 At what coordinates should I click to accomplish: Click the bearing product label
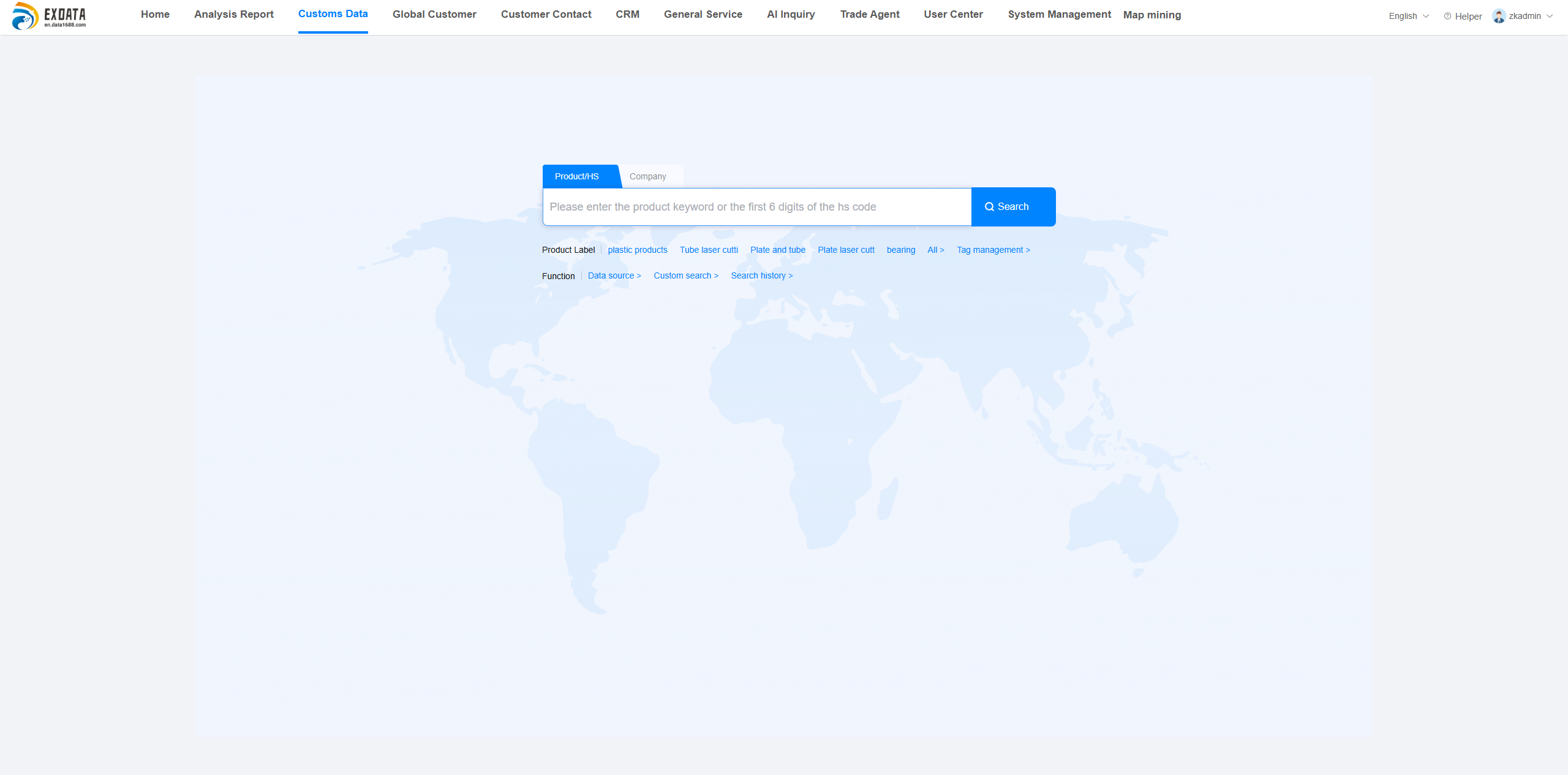click(900, 250)
